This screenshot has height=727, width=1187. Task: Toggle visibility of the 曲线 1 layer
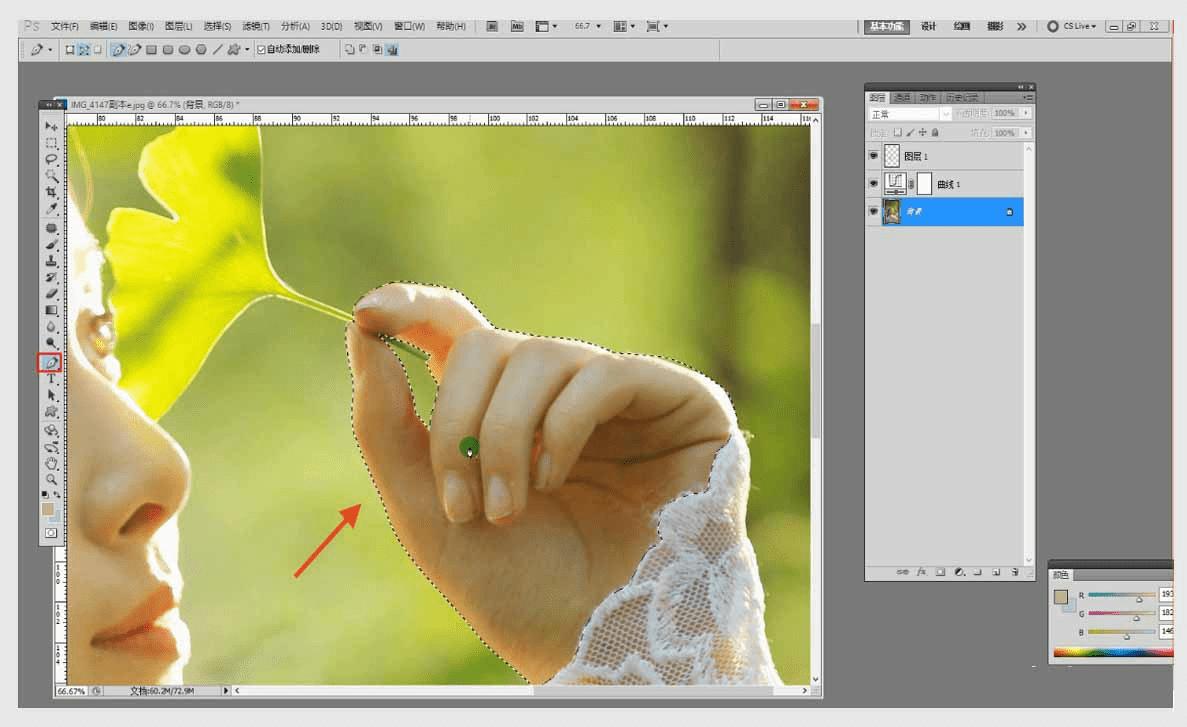[874, 184]
